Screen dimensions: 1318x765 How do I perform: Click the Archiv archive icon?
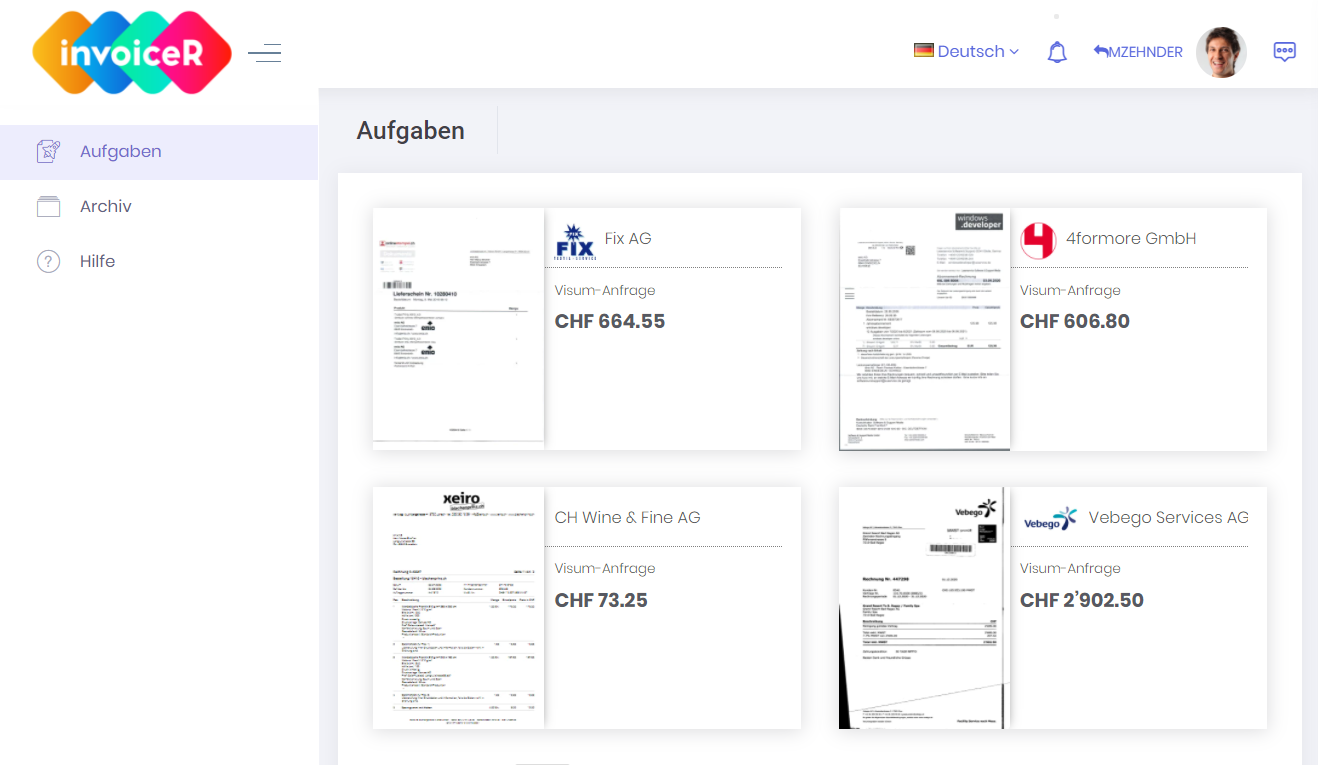(x=48, y=206)
